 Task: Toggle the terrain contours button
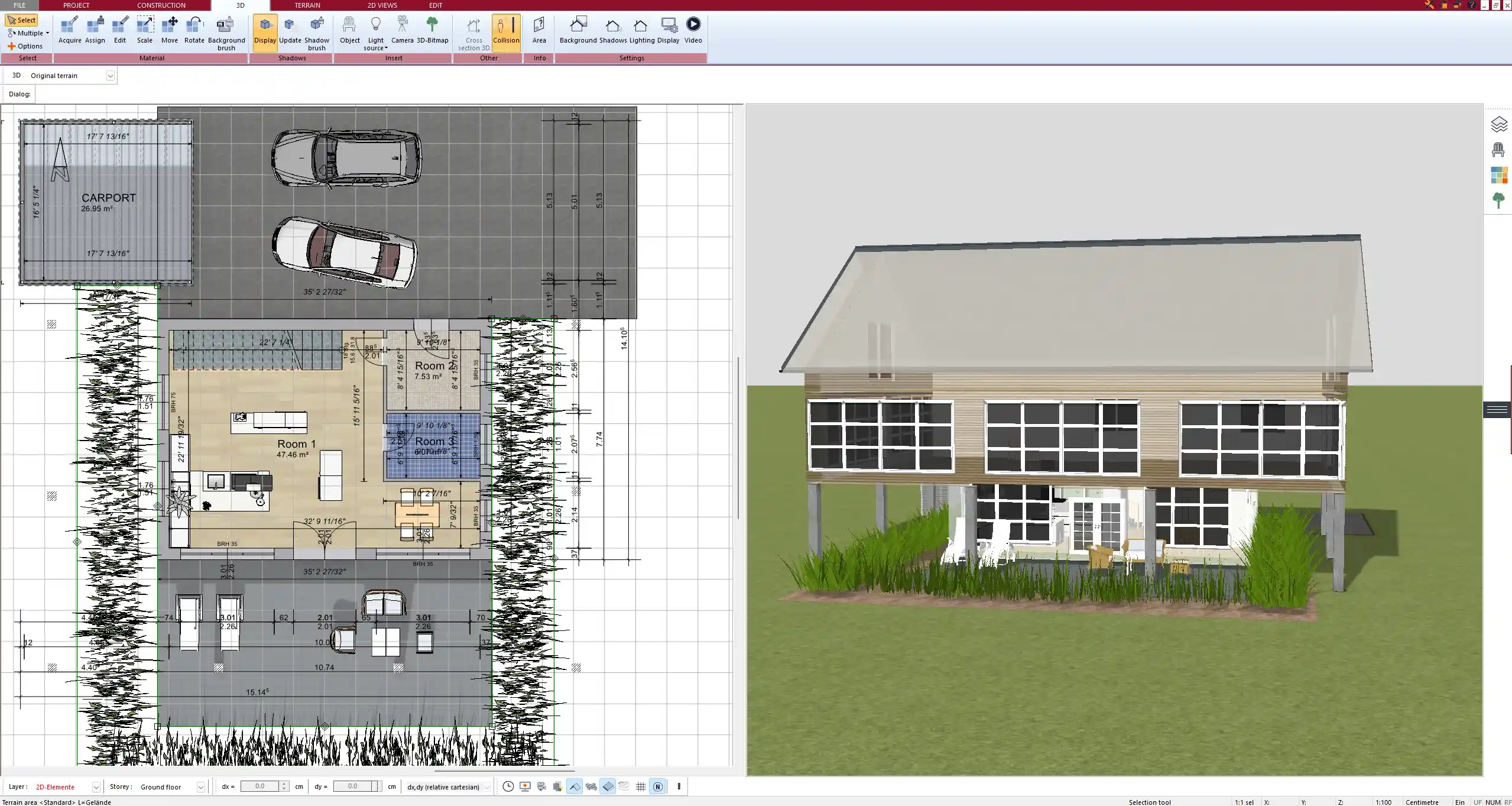point(624,786)
